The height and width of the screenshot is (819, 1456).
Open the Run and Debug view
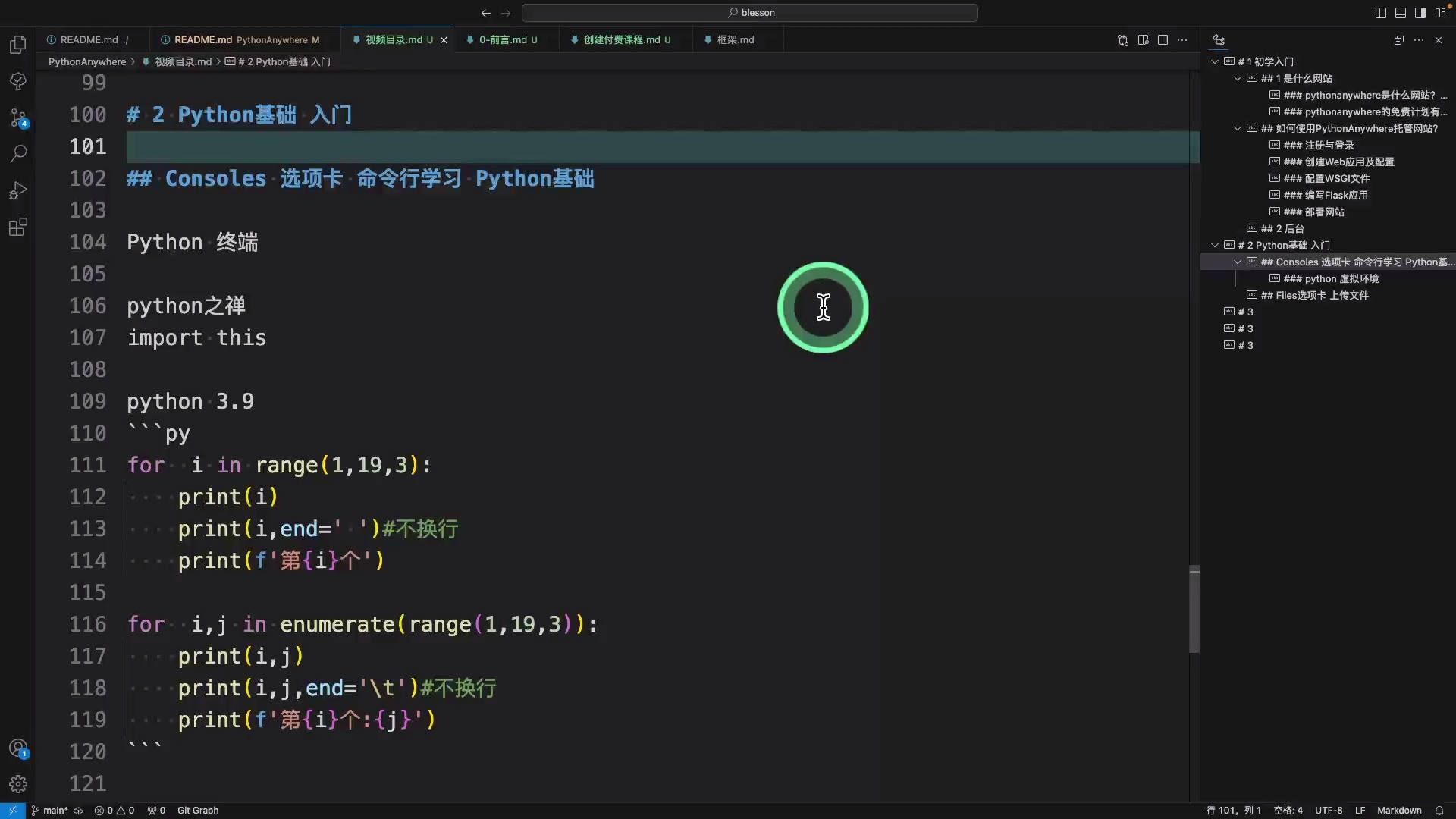coord(17,190)
